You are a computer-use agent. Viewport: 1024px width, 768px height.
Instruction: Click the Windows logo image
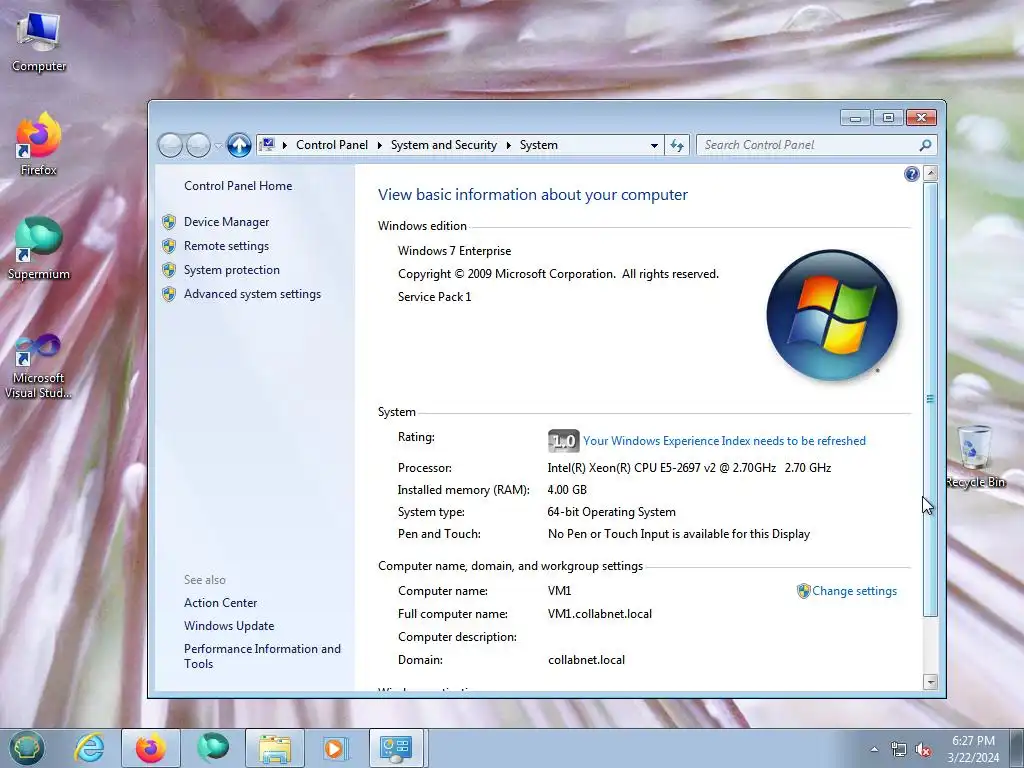coord(832,315)
